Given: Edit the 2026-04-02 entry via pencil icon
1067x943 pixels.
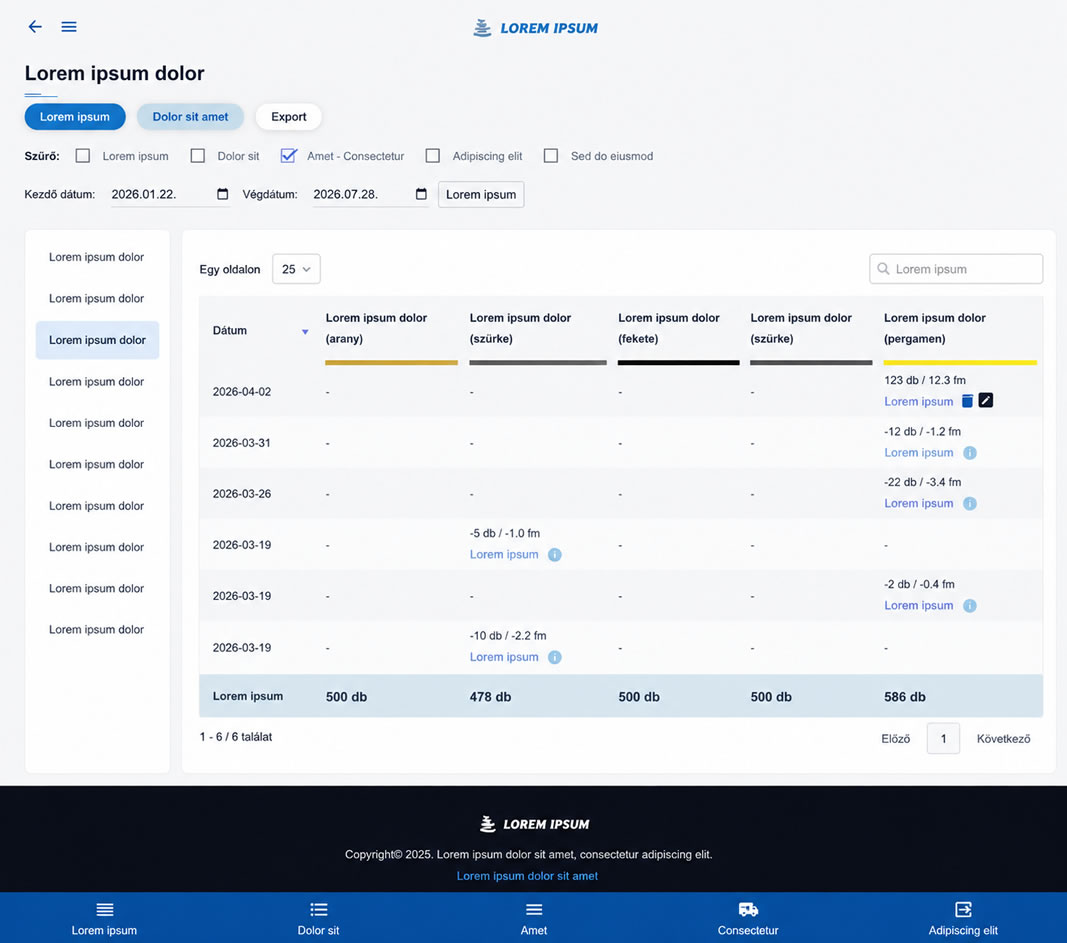Looking at the screenshot, I should [x=985, y=400].
